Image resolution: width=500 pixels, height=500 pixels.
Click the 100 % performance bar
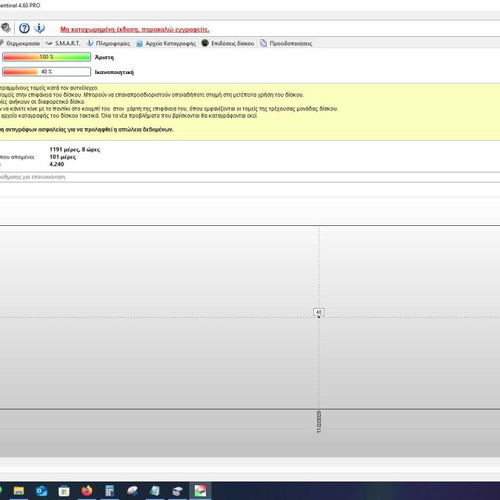coord(46,57)
